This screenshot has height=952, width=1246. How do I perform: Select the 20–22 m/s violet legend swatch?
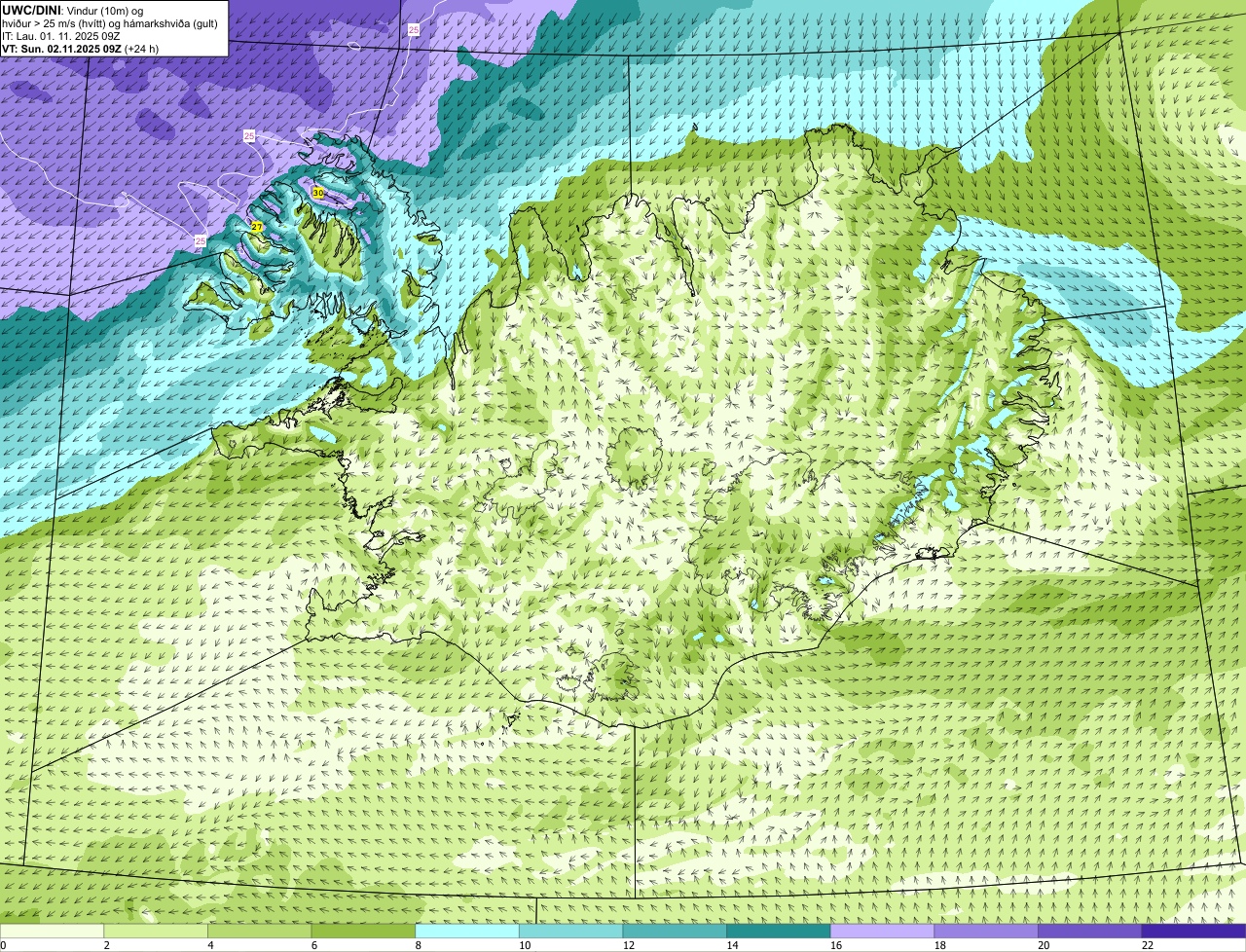click(x=1089, y=931)
